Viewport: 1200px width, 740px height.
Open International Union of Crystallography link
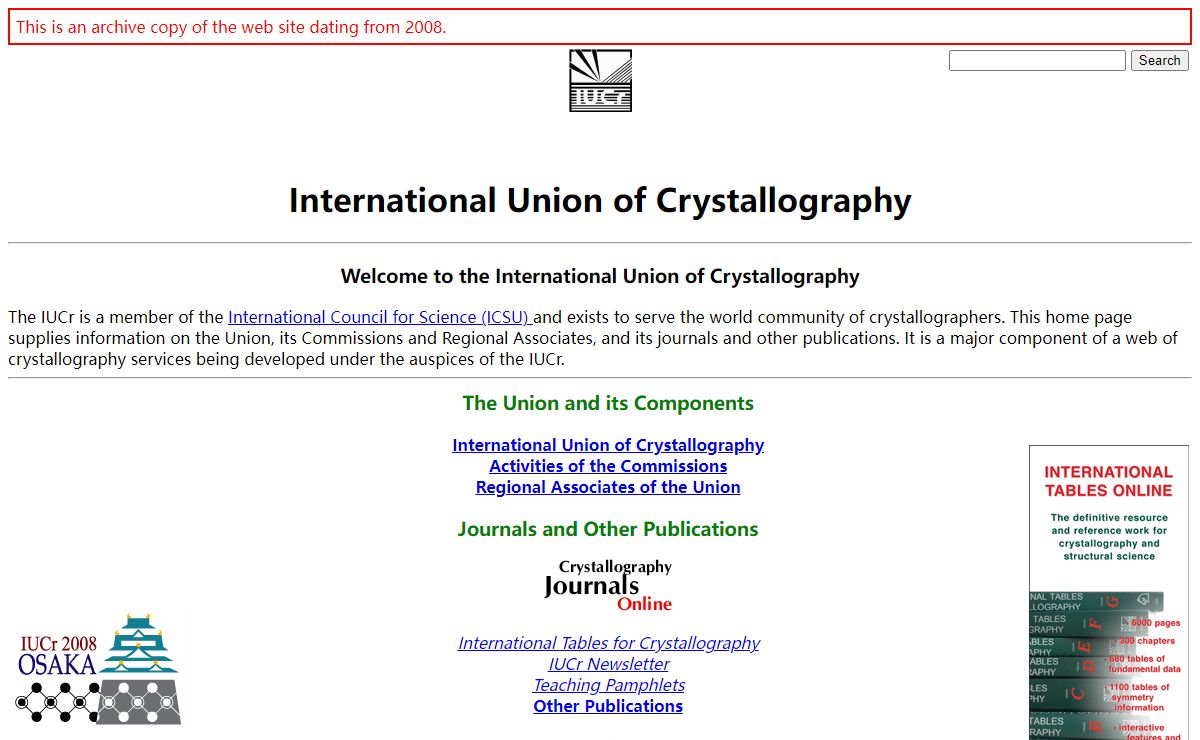pyautogui.click(x=608, y=445)
